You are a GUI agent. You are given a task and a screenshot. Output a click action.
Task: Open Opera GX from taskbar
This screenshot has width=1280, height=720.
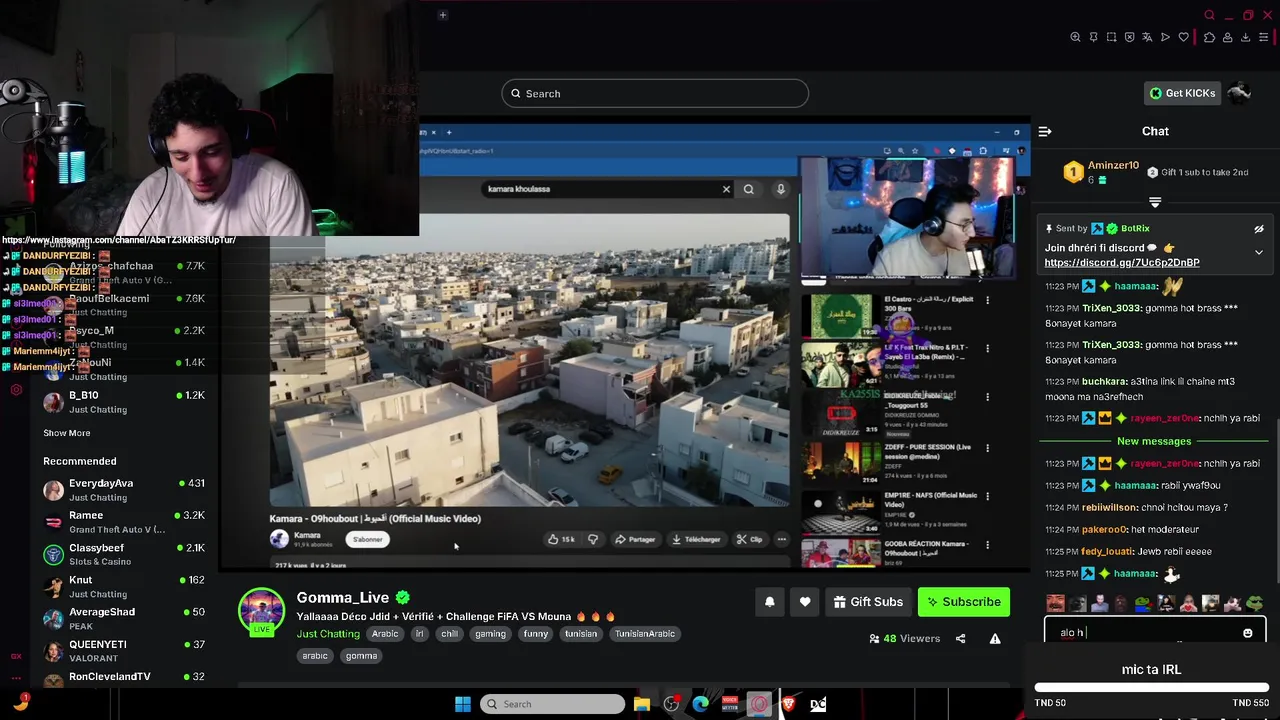pyautogui.click(x=759, y=704)
